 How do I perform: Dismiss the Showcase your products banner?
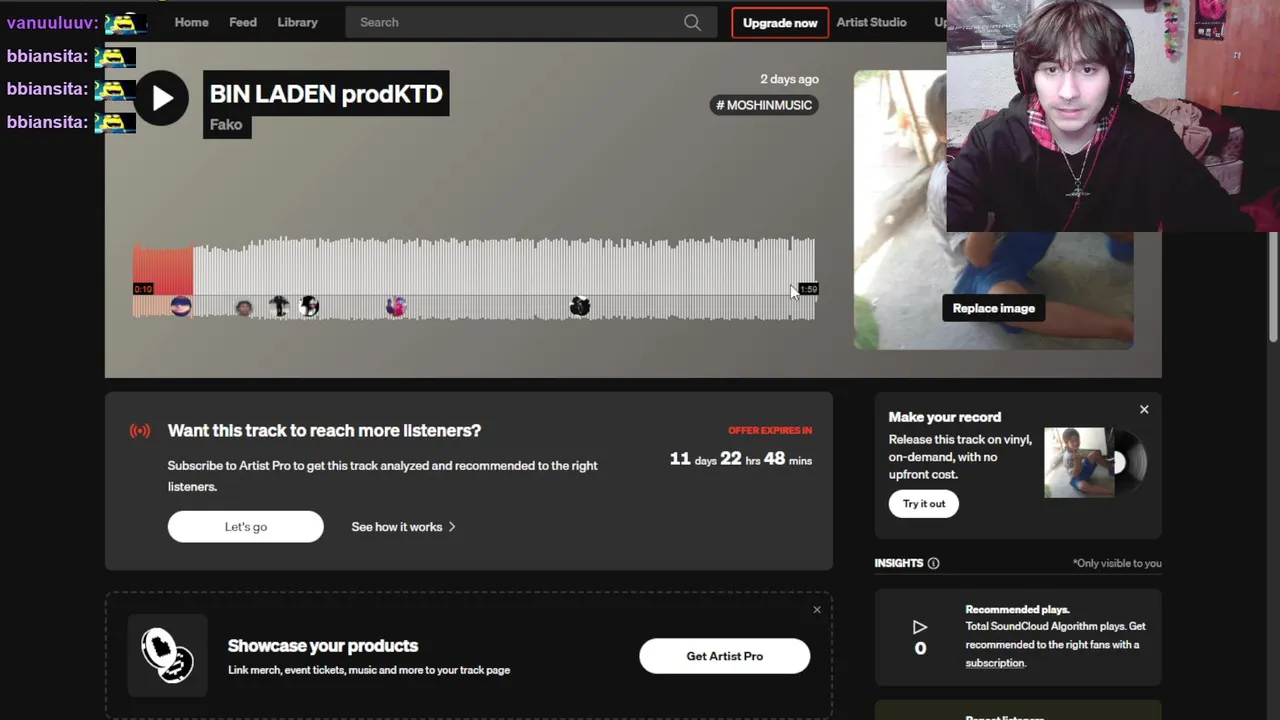point(817,609)
